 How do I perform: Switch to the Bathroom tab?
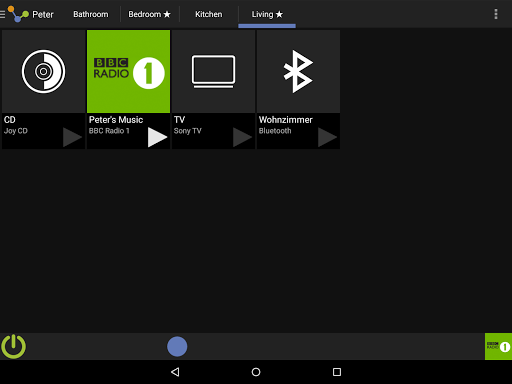pos(91,14)
